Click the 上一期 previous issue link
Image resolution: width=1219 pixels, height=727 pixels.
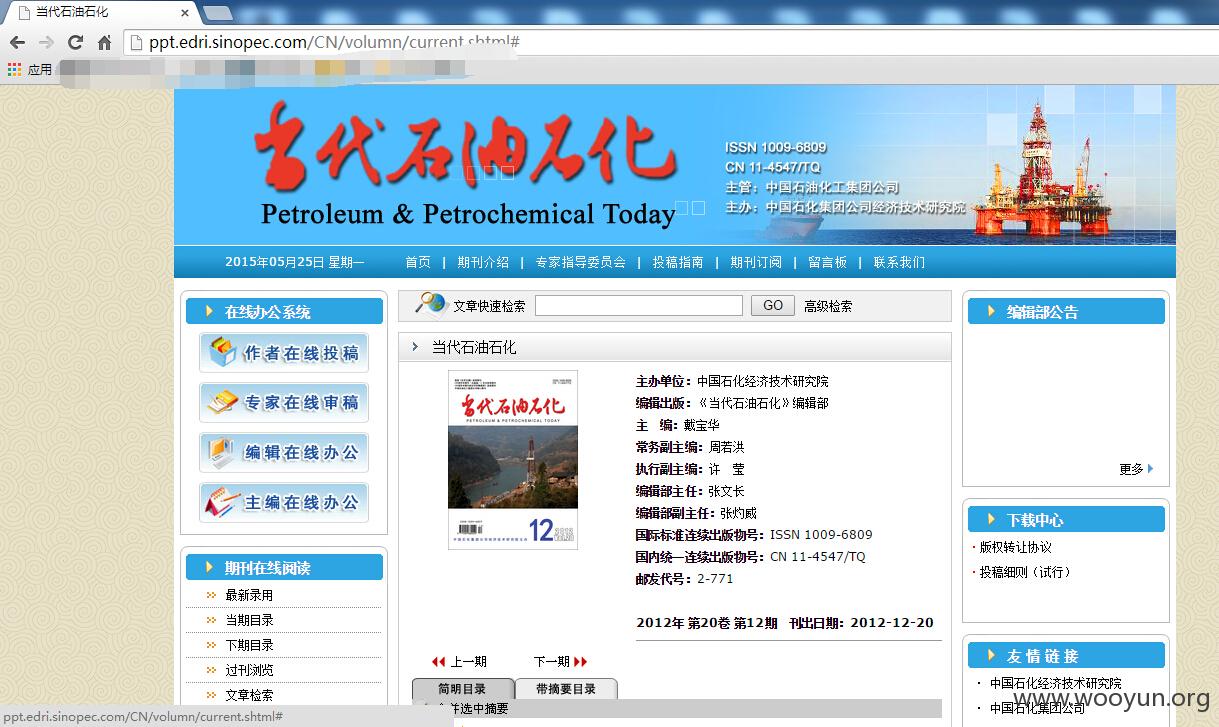tap(468, 661)
